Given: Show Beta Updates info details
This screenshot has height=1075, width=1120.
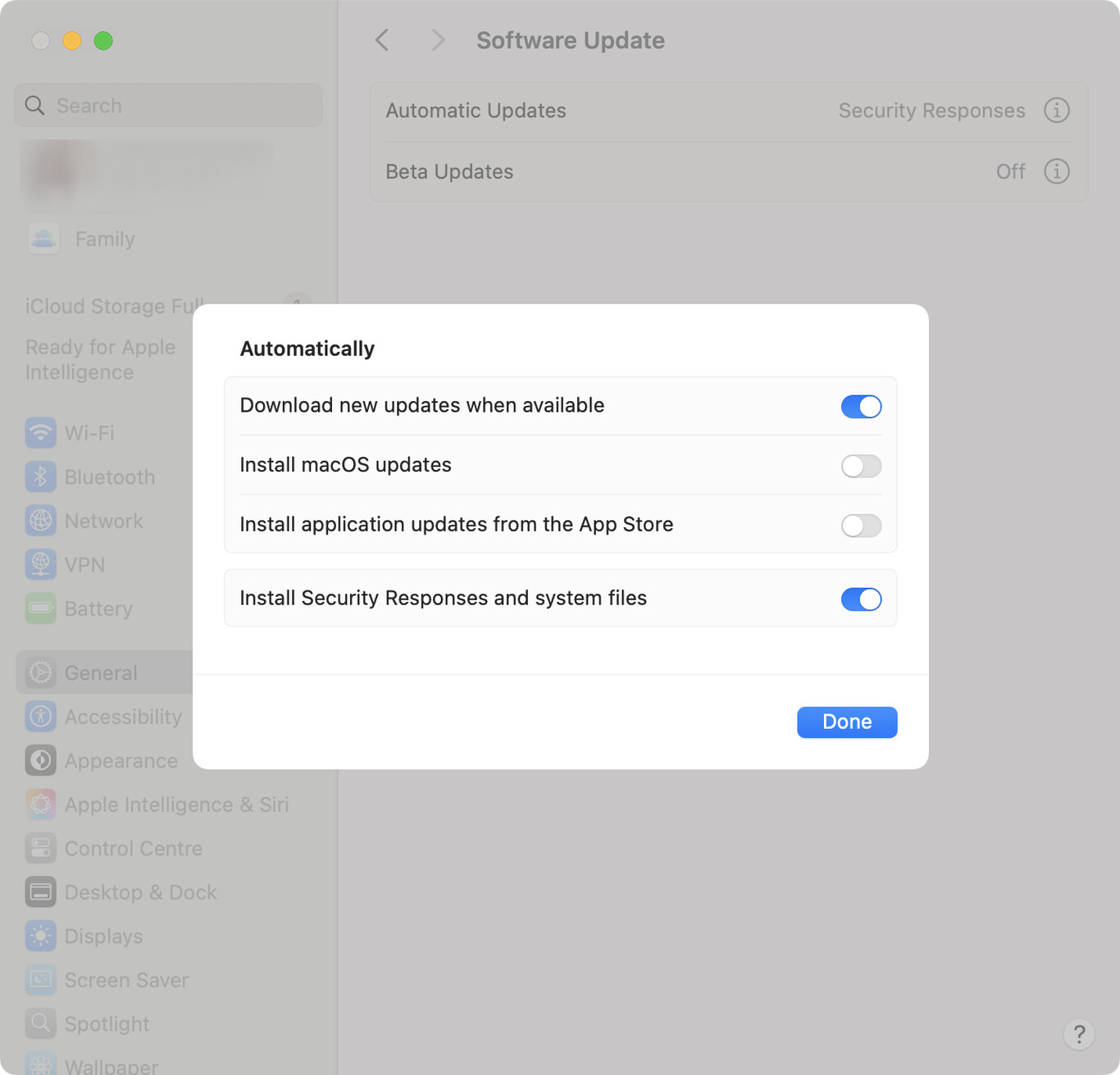Looking at the screenshot, I should (1057, 171).
